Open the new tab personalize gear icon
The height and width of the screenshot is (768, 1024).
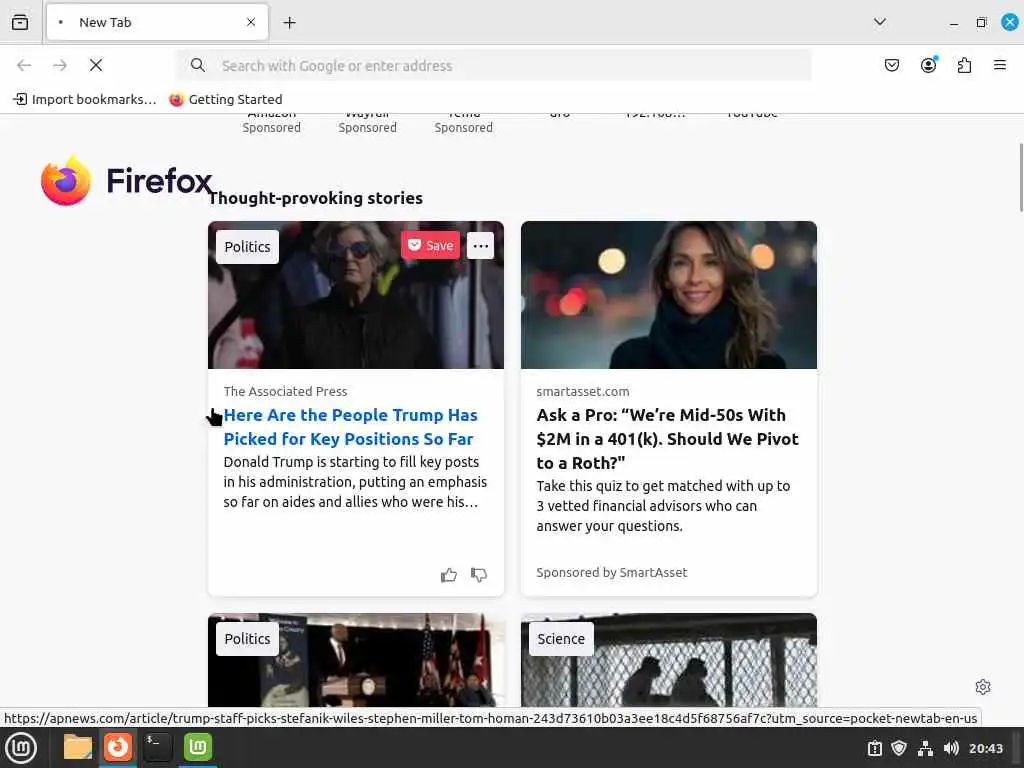[x=983, y=687]
